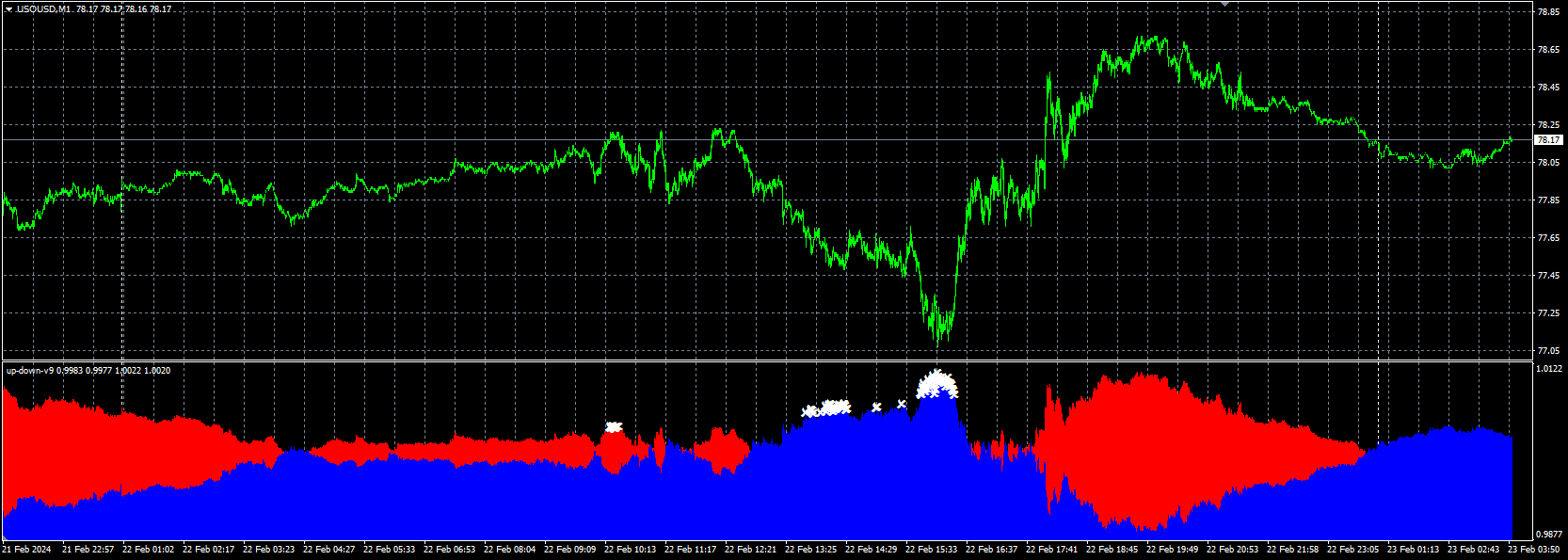1568x560 pixels.
Task: Click the 22 Feb 17:41 time label
Action: point(1051,550)
